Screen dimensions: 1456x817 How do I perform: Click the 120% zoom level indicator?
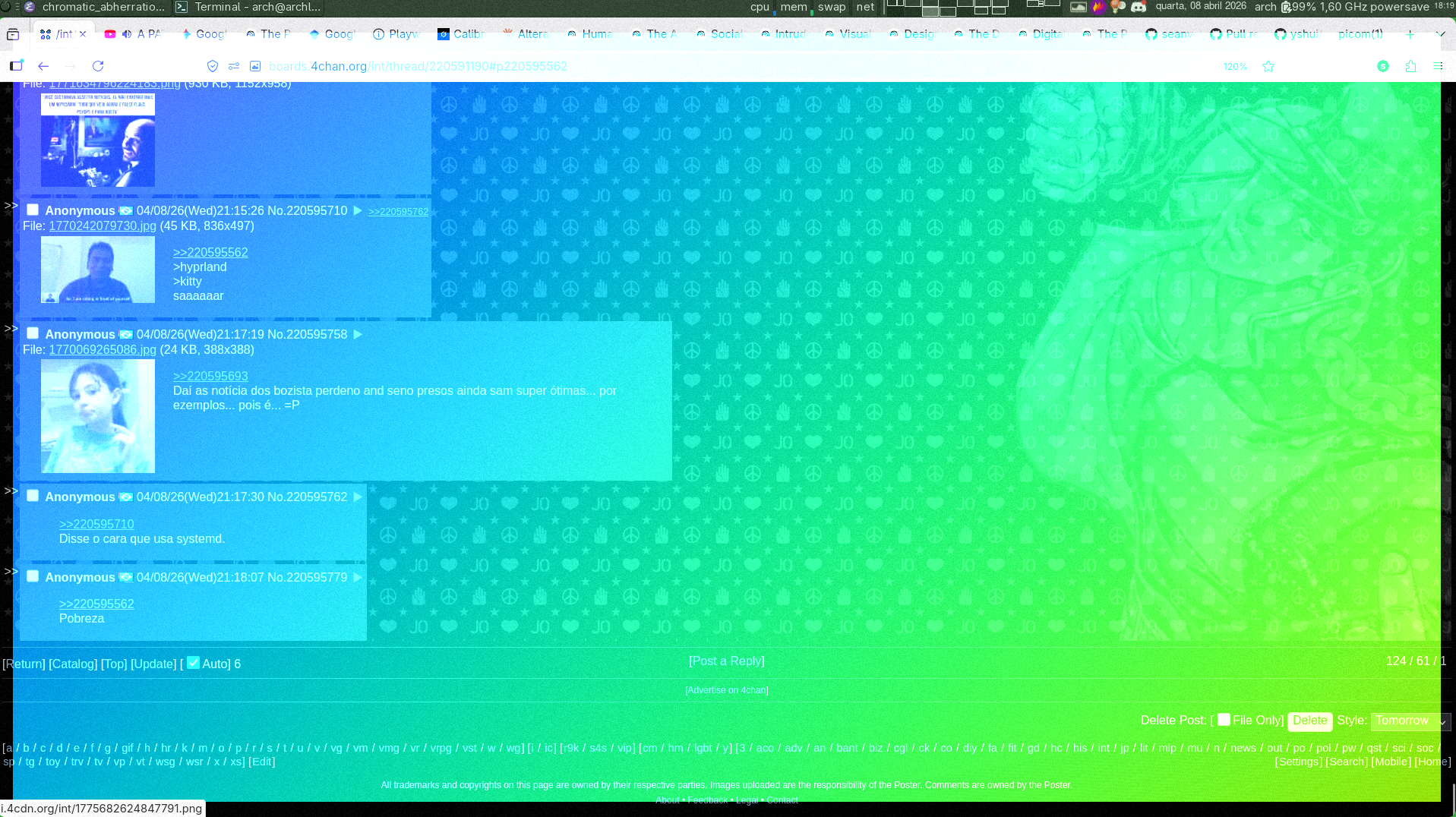[x=1235, y=67]
